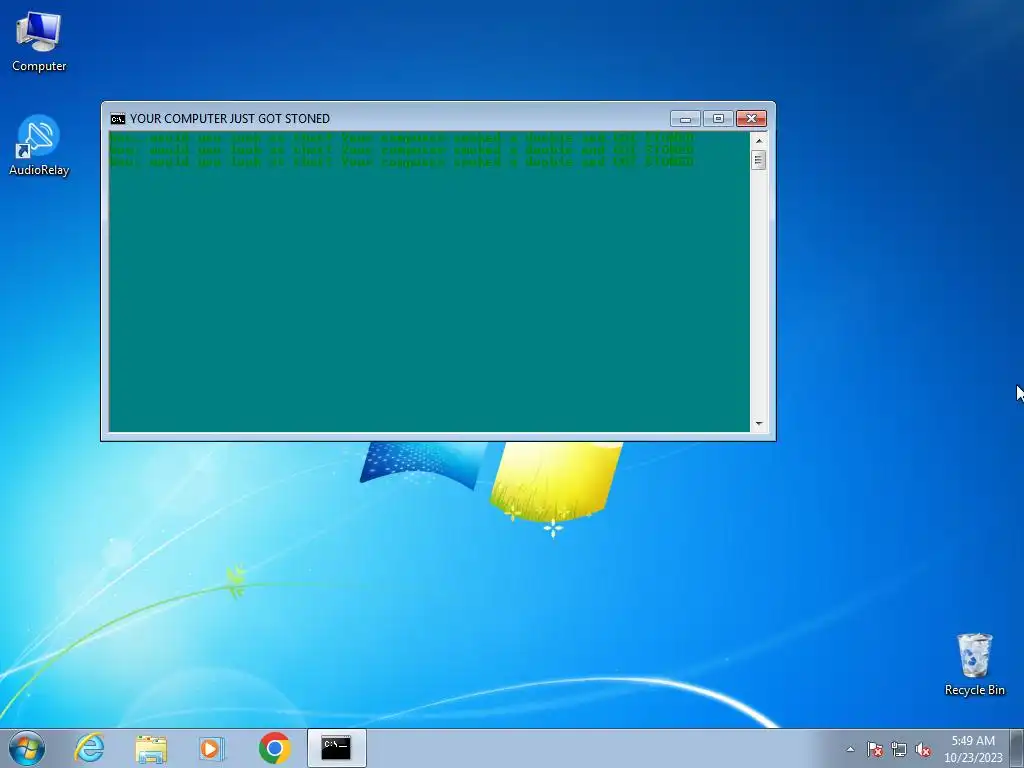Click the console scrollbar thumb

pos(758,160)
